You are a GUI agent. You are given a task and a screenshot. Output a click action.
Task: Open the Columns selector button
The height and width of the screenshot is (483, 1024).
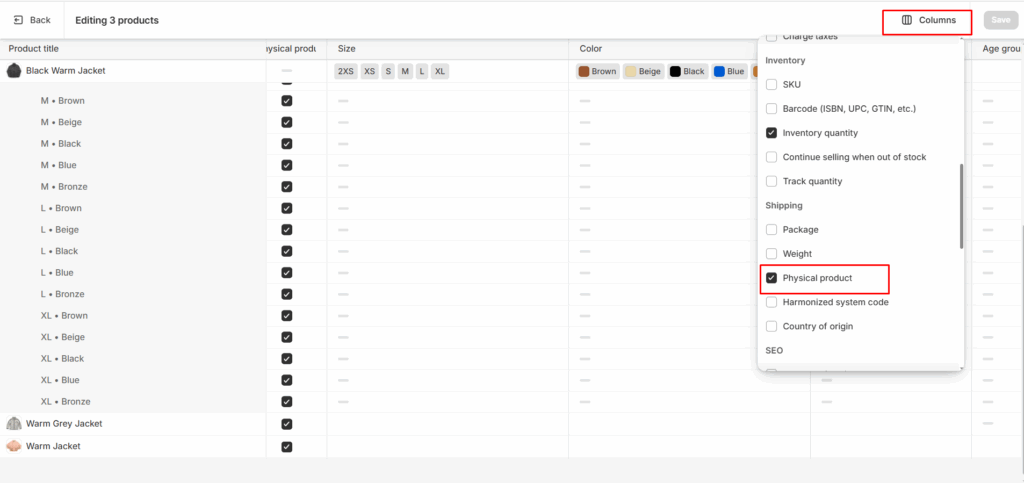tap(926, 20)
